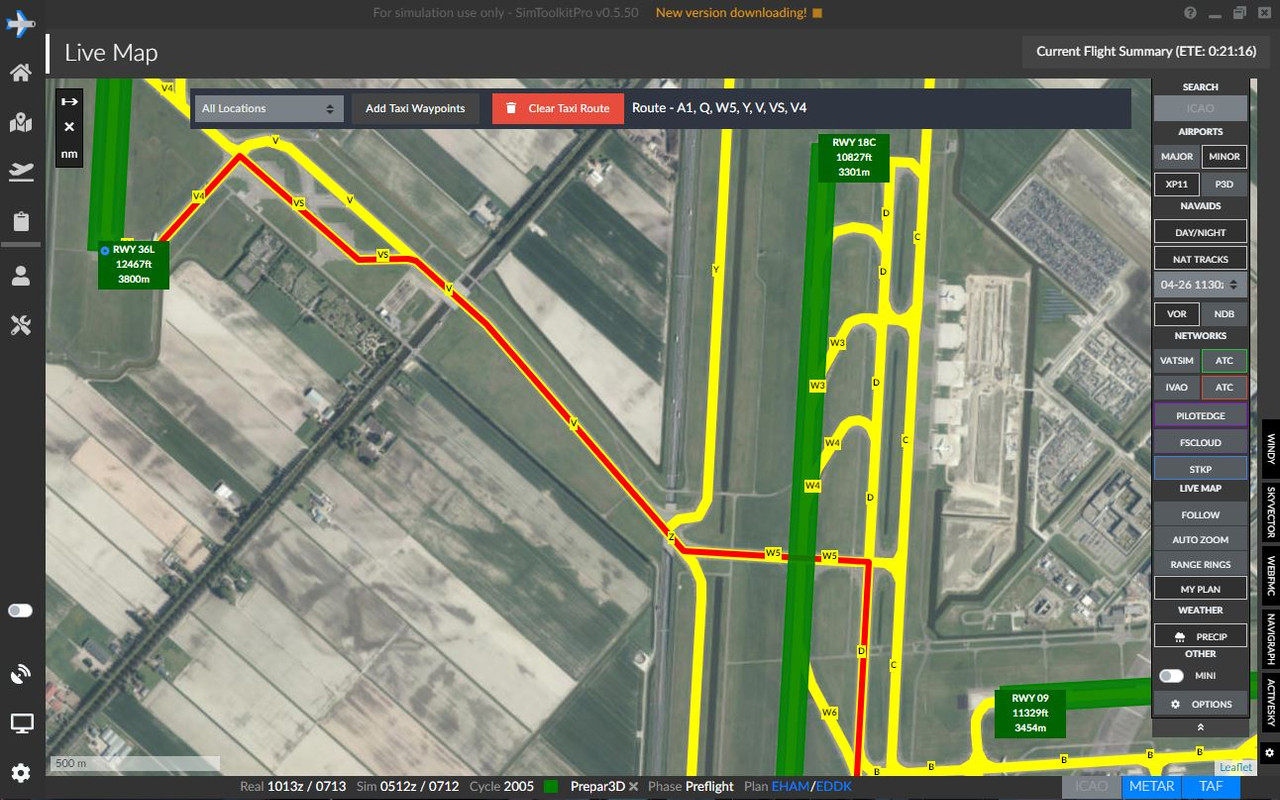This screenshot has width=1280, height=800.
Task: Open the tools wrench sidebar icon
Action: [20, 325]
